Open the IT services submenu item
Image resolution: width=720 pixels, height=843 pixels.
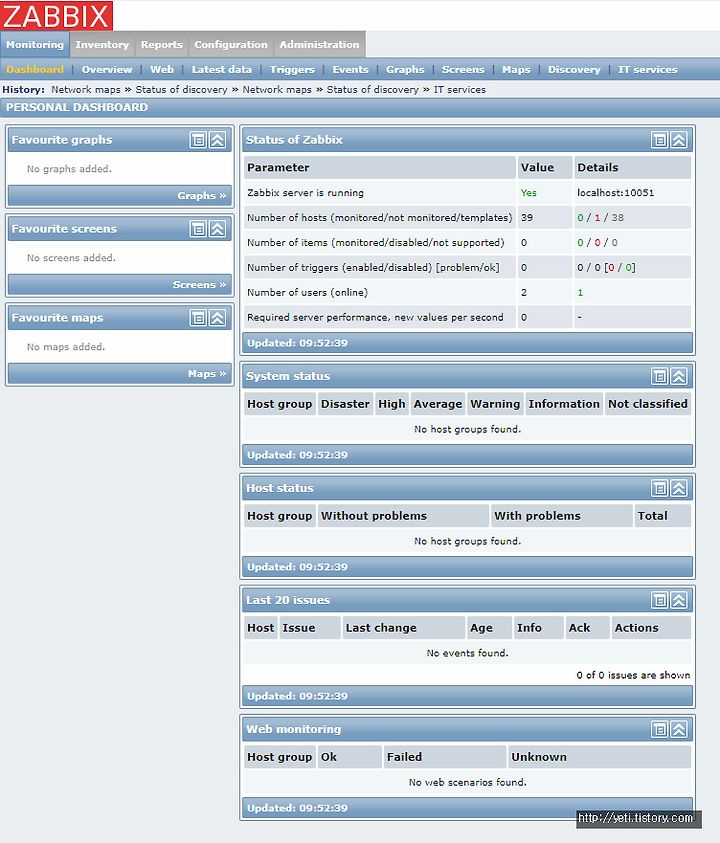coord(647,69)
